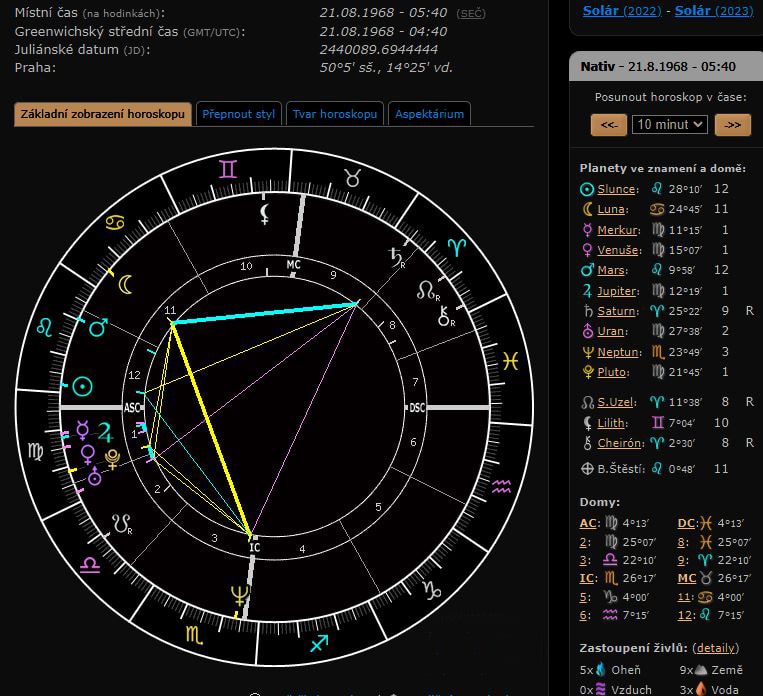Open the Slunce planet link
The width and height of the screenshot is (763, 696).
[x=616, y=189]
